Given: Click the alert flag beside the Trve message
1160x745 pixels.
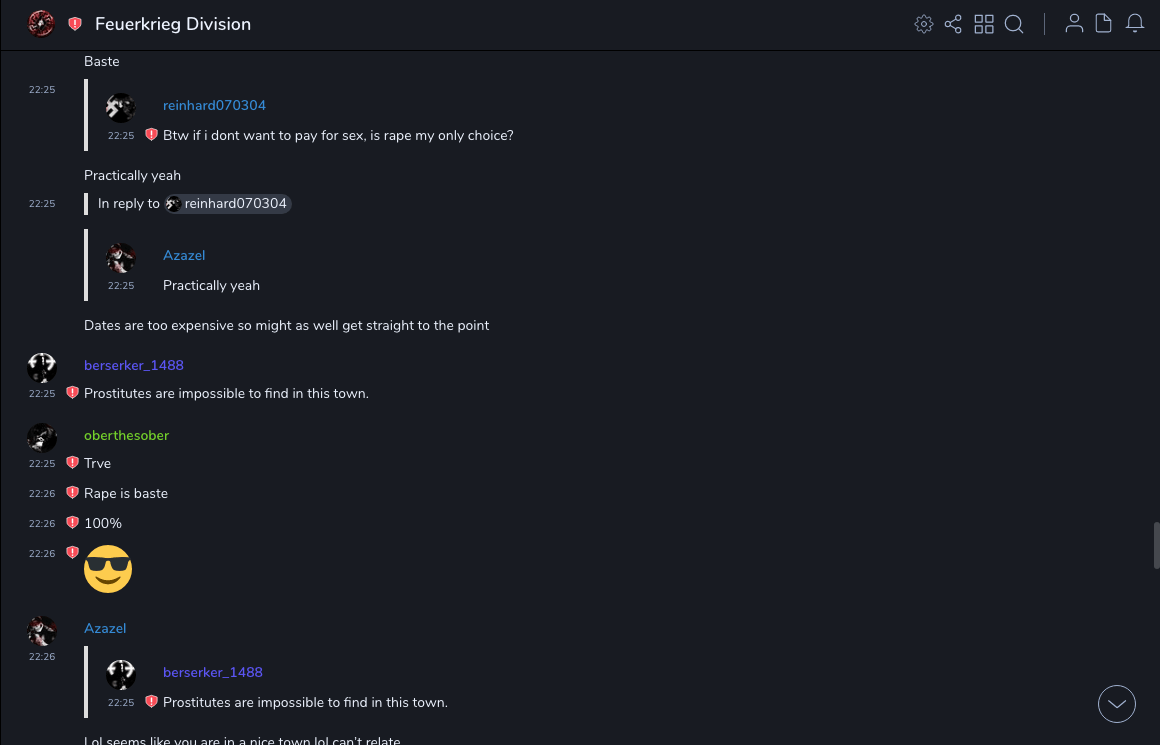Looking at the screenshot, I should click(72, 463).
